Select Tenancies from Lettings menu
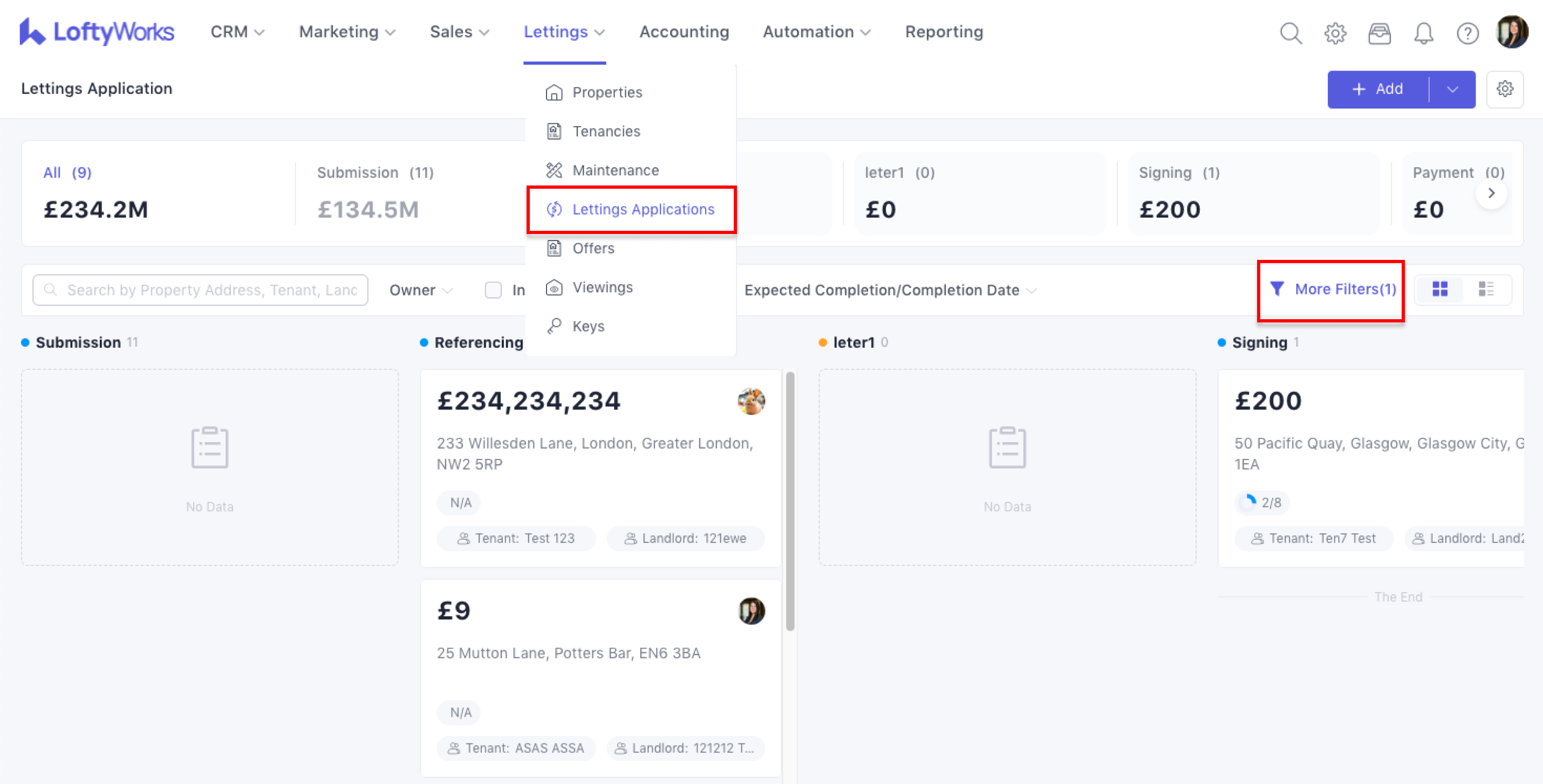1543x784 pixels. (x=605, y=131)
